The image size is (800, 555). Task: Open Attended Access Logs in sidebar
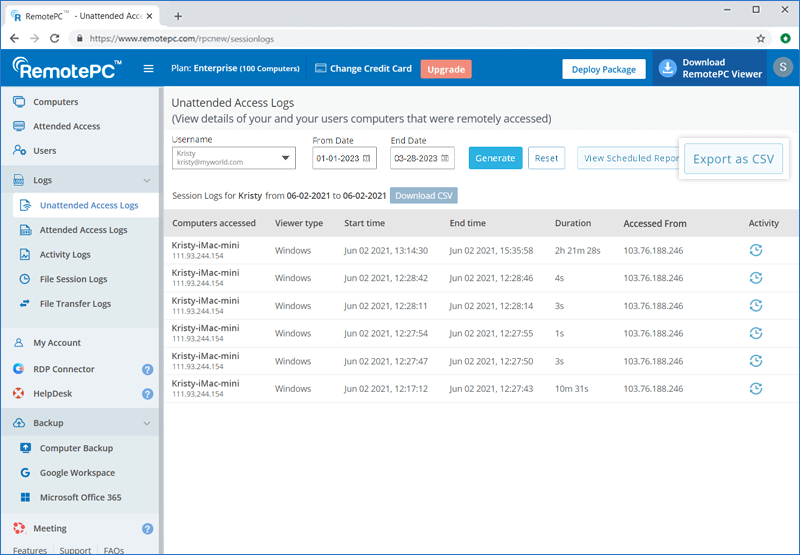83,230
